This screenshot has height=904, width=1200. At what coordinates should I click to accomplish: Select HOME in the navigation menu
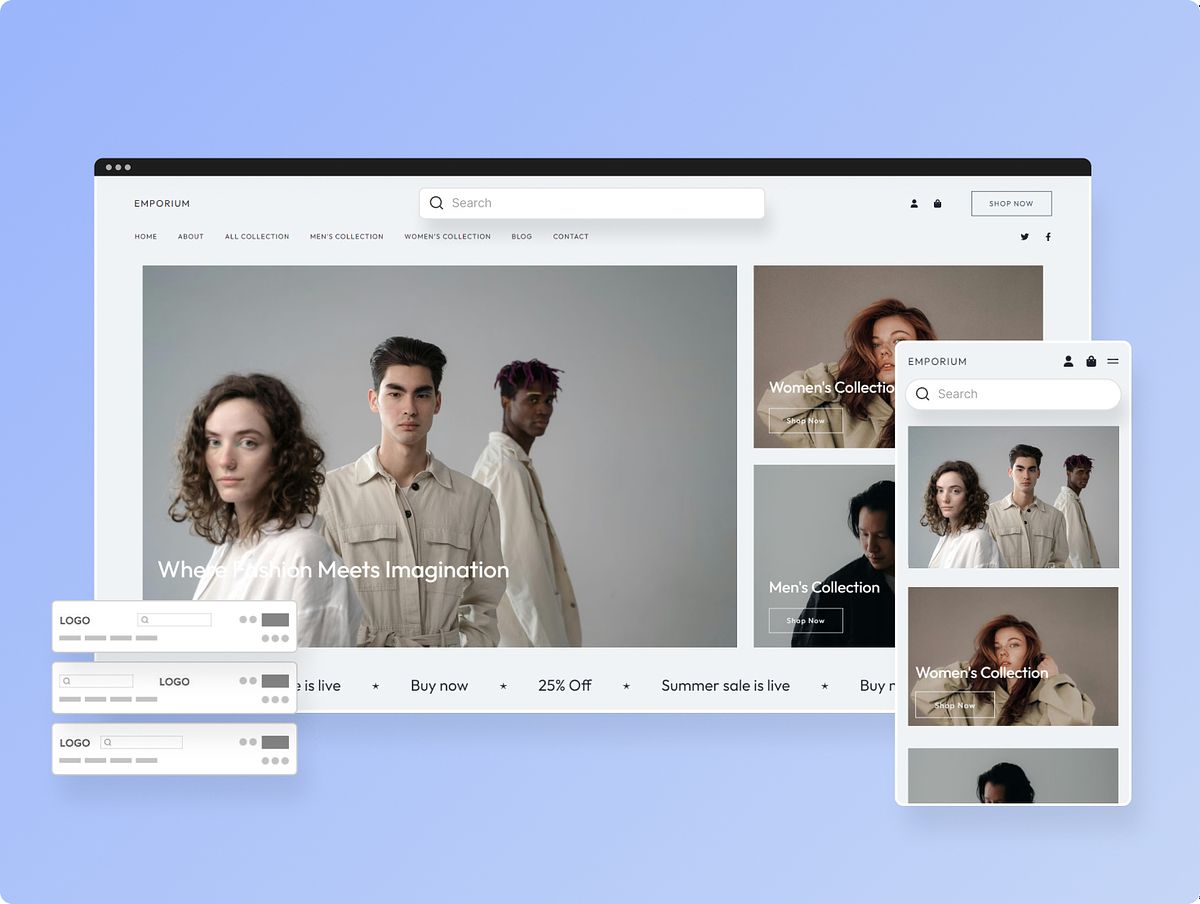tap(146, 236)
